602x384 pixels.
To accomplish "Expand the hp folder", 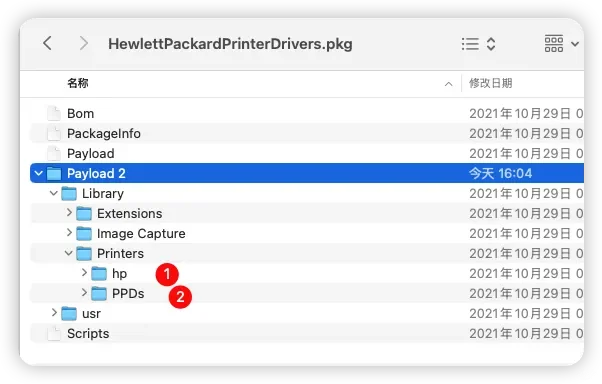I will pyautogui.click(x=84, y=273).
